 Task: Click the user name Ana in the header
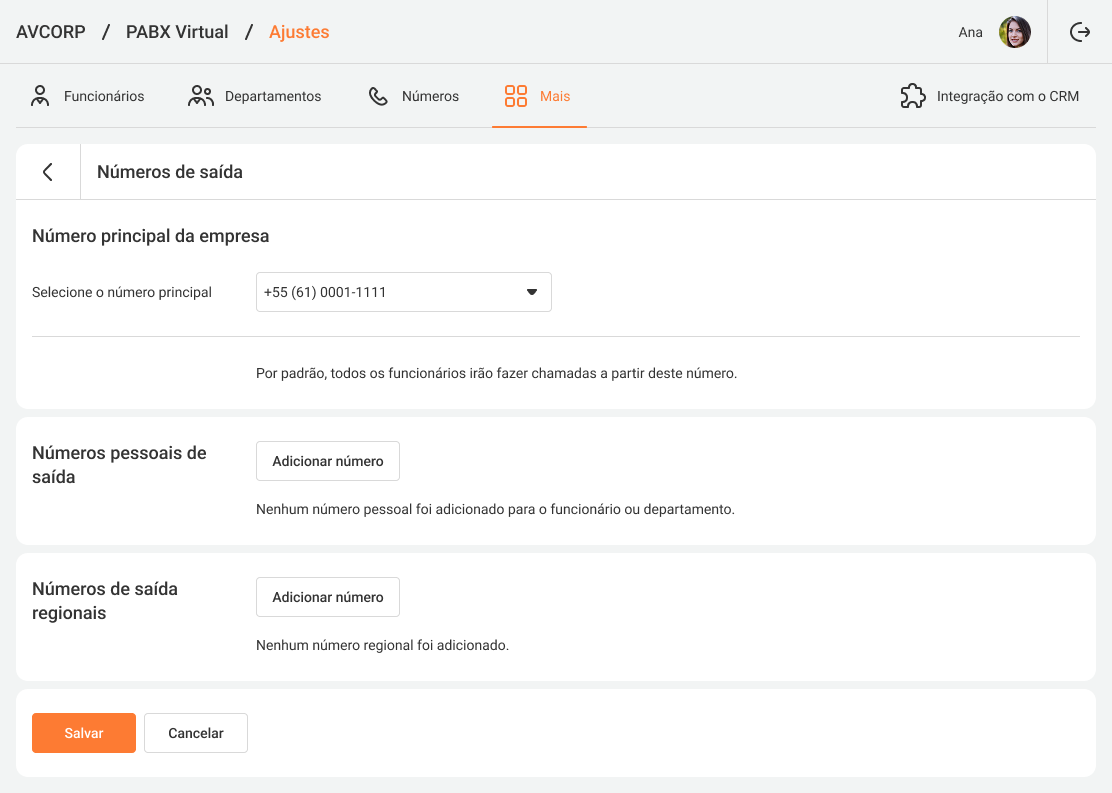(x=970, y=32)
